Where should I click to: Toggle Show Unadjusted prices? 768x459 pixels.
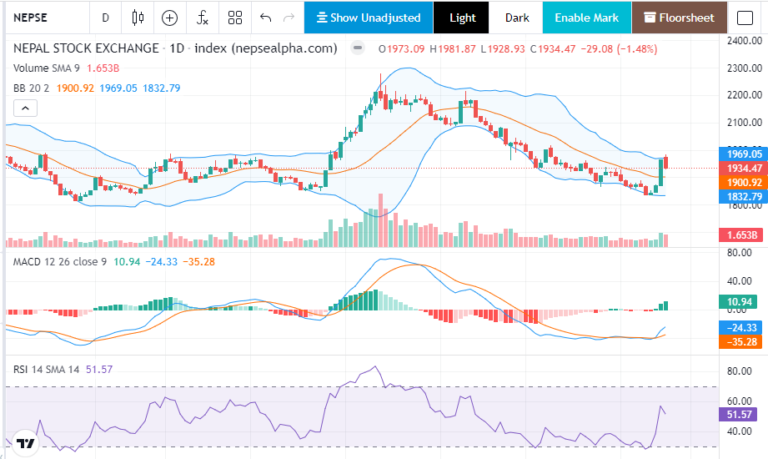tap(369, 18)
